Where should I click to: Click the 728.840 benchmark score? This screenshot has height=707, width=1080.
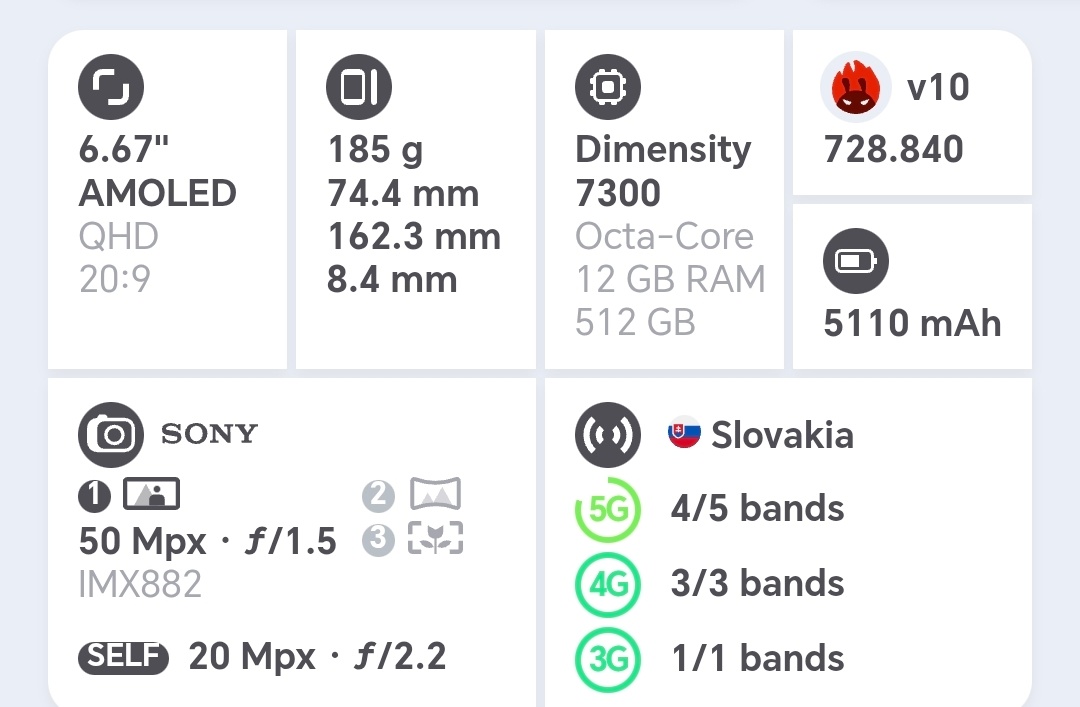coord(893,150)
